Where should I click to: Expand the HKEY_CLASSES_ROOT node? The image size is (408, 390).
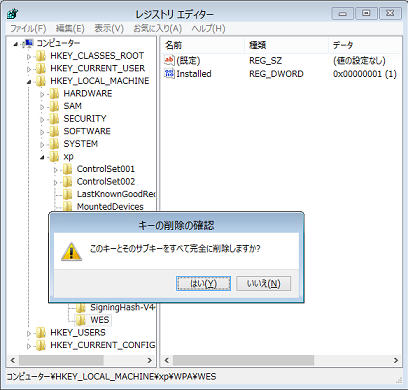coord(29,57)
